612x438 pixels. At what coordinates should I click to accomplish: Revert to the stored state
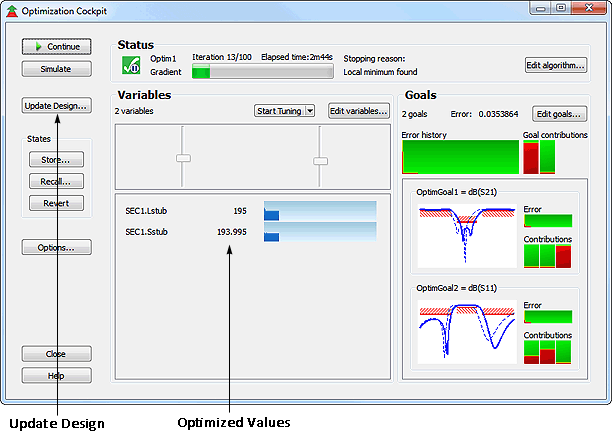point(56,203)
